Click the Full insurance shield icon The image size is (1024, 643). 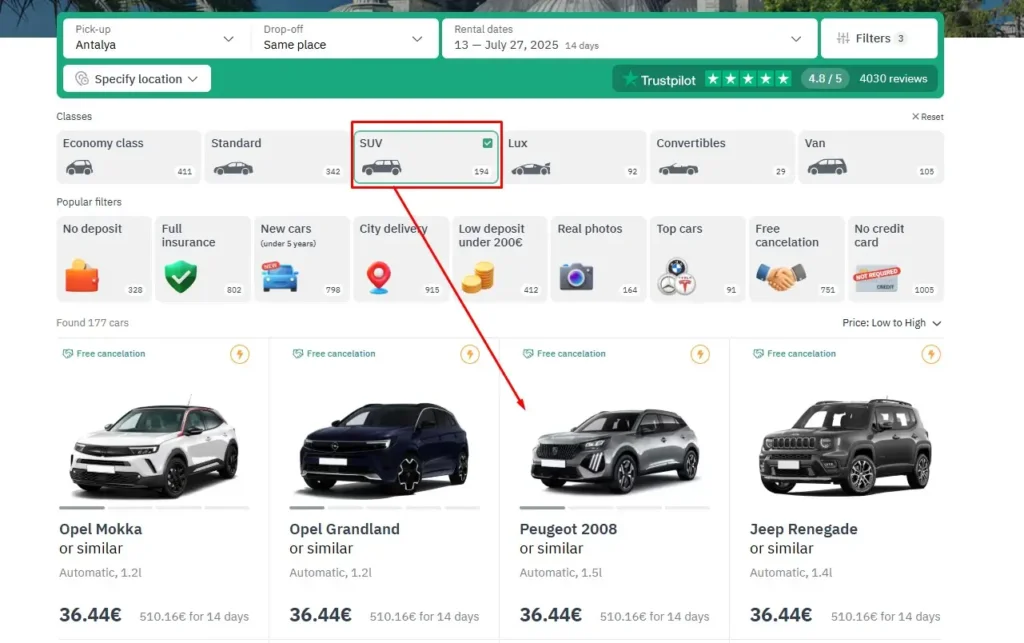click(x=181, y=277)
